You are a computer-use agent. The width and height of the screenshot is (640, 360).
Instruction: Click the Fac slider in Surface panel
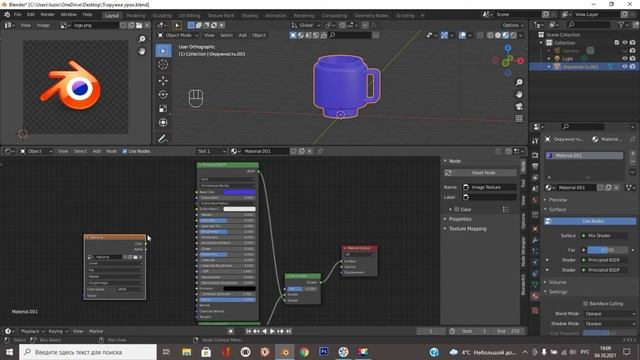click(x=607, y=250)
